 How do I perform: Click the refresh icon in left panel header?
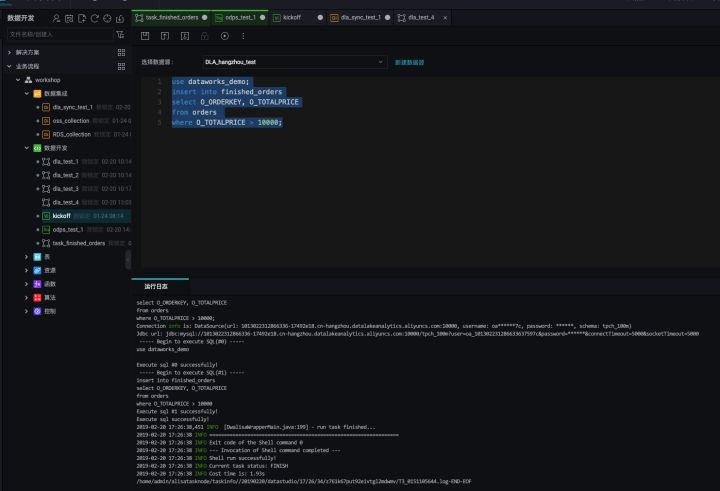pyautogui.click(x=94, y=18)
